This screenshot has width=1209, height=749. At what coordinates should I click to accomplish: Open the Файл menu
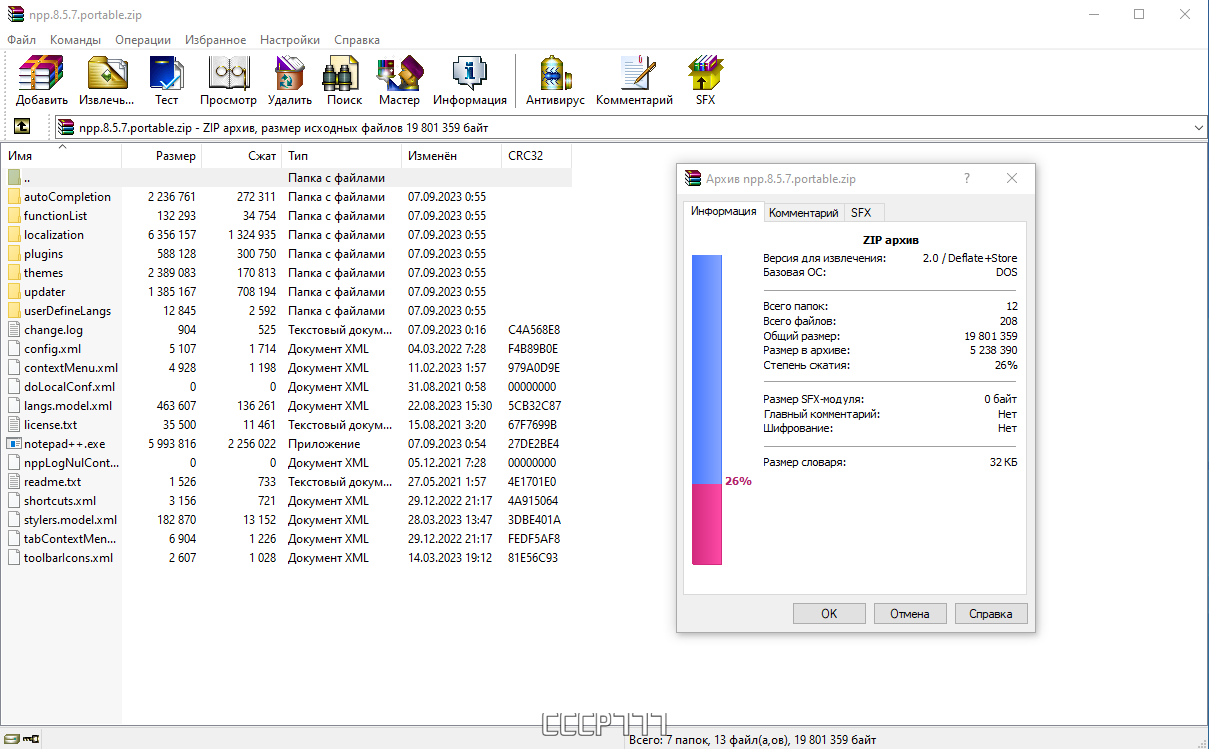[21, 40]
